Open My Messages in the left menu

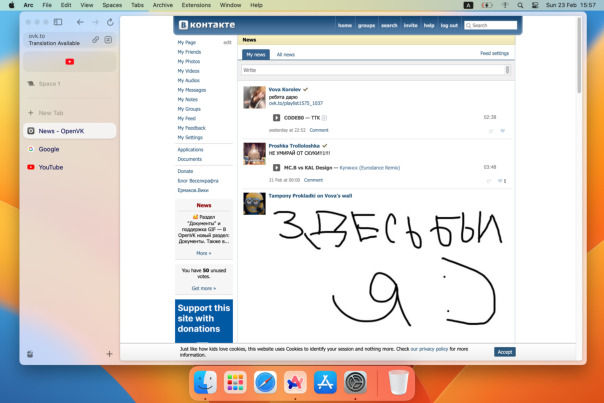click(x=192, y=90)
